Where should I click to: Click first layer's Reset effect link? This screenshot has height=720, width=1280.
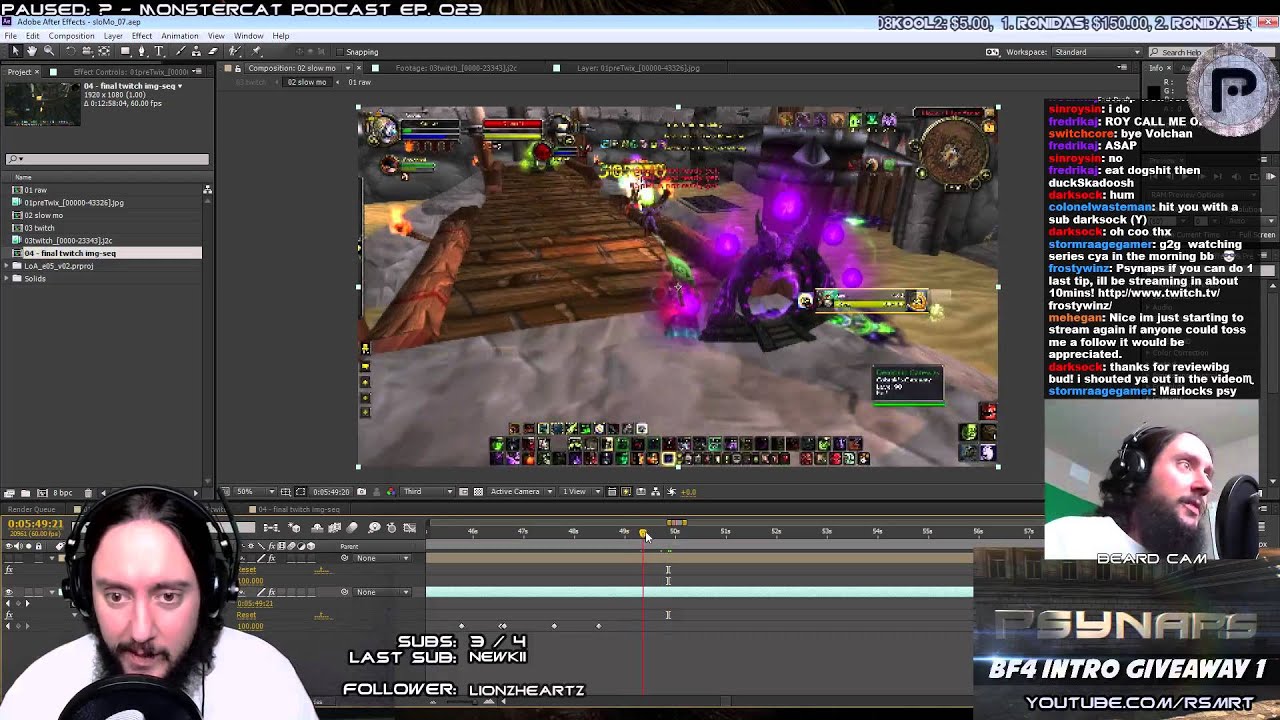(x=247, y=570)
